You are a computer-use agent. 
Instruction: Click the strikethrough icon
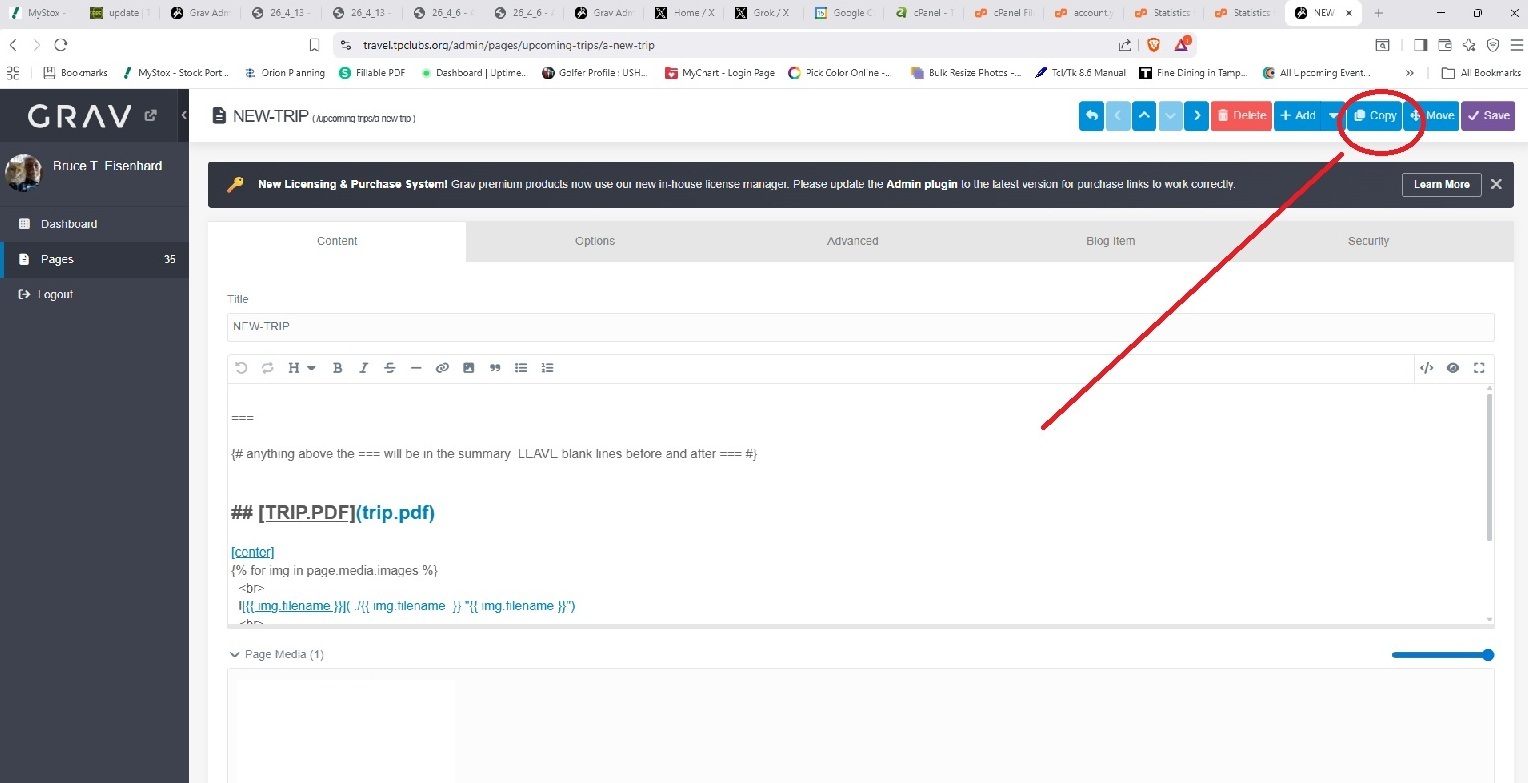tap(390, 368)
